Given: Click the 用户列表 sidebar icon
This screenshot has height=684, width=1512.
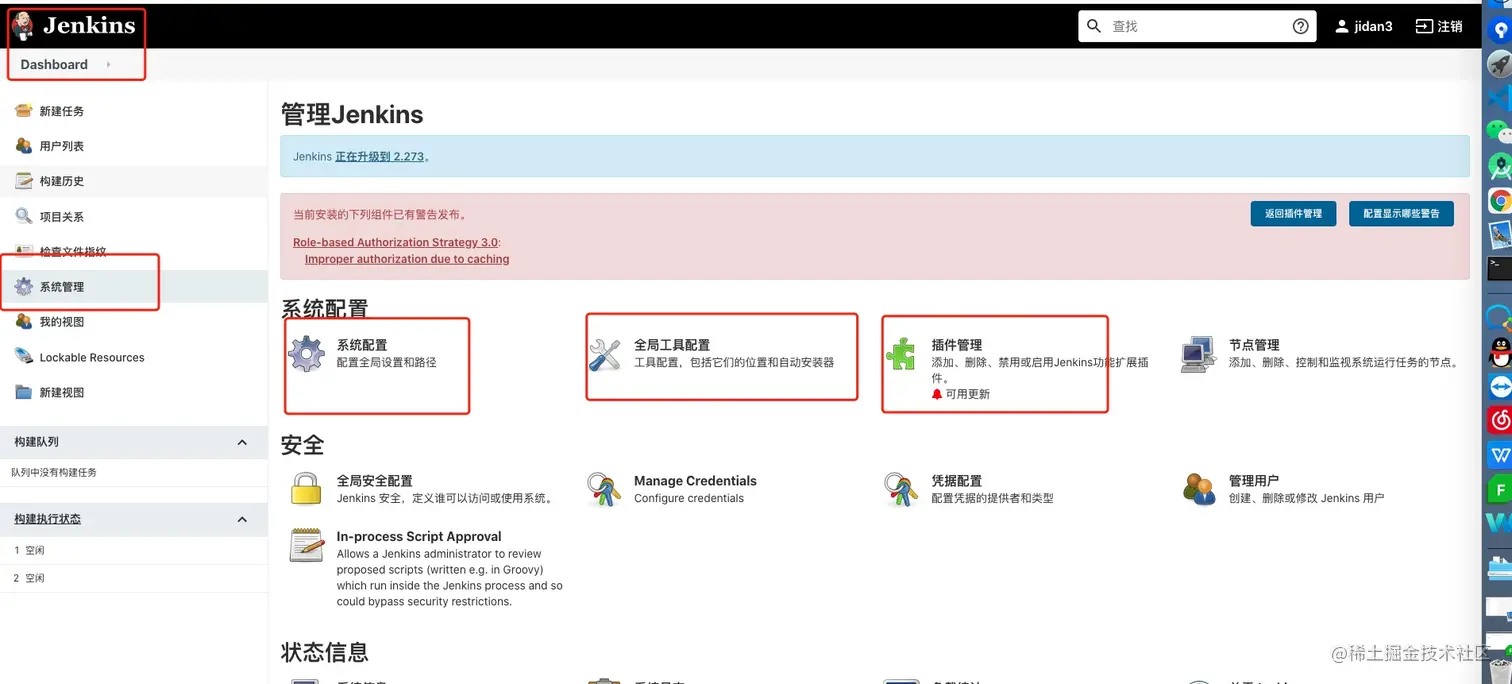Looking at the screenshot, I should point(24,146).
